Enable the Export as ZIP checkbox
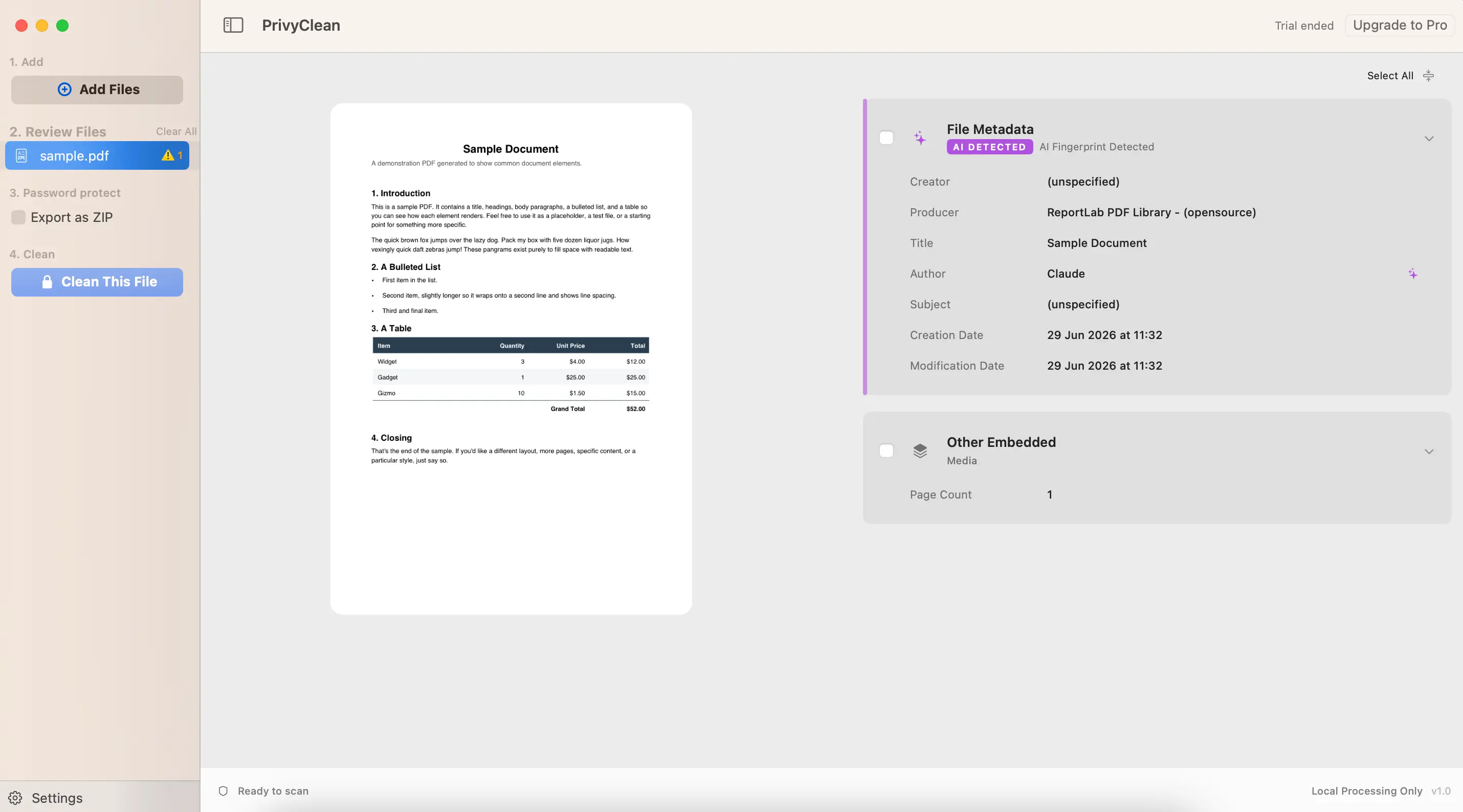Viewport: 1463px width, 812px height. tap(18, 217)
